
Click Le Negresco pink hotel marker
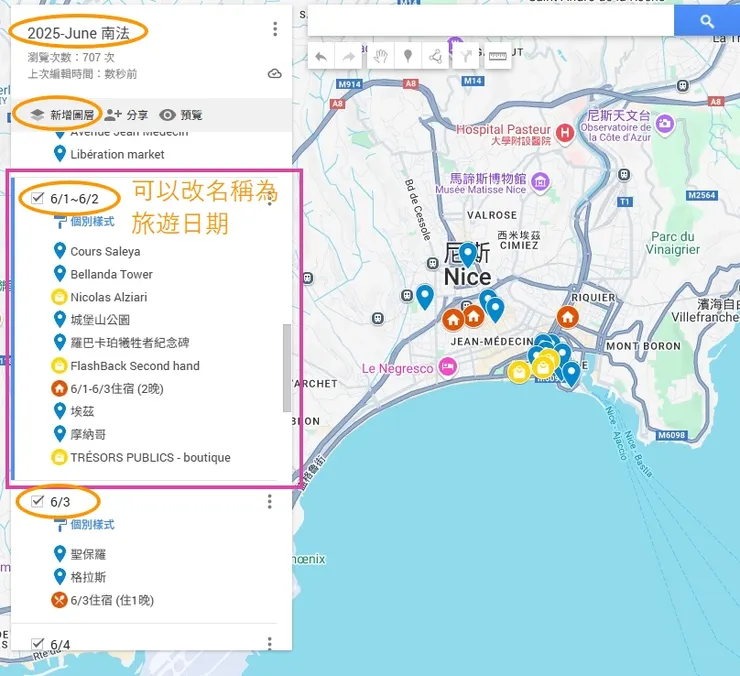(x=447, y=366)
